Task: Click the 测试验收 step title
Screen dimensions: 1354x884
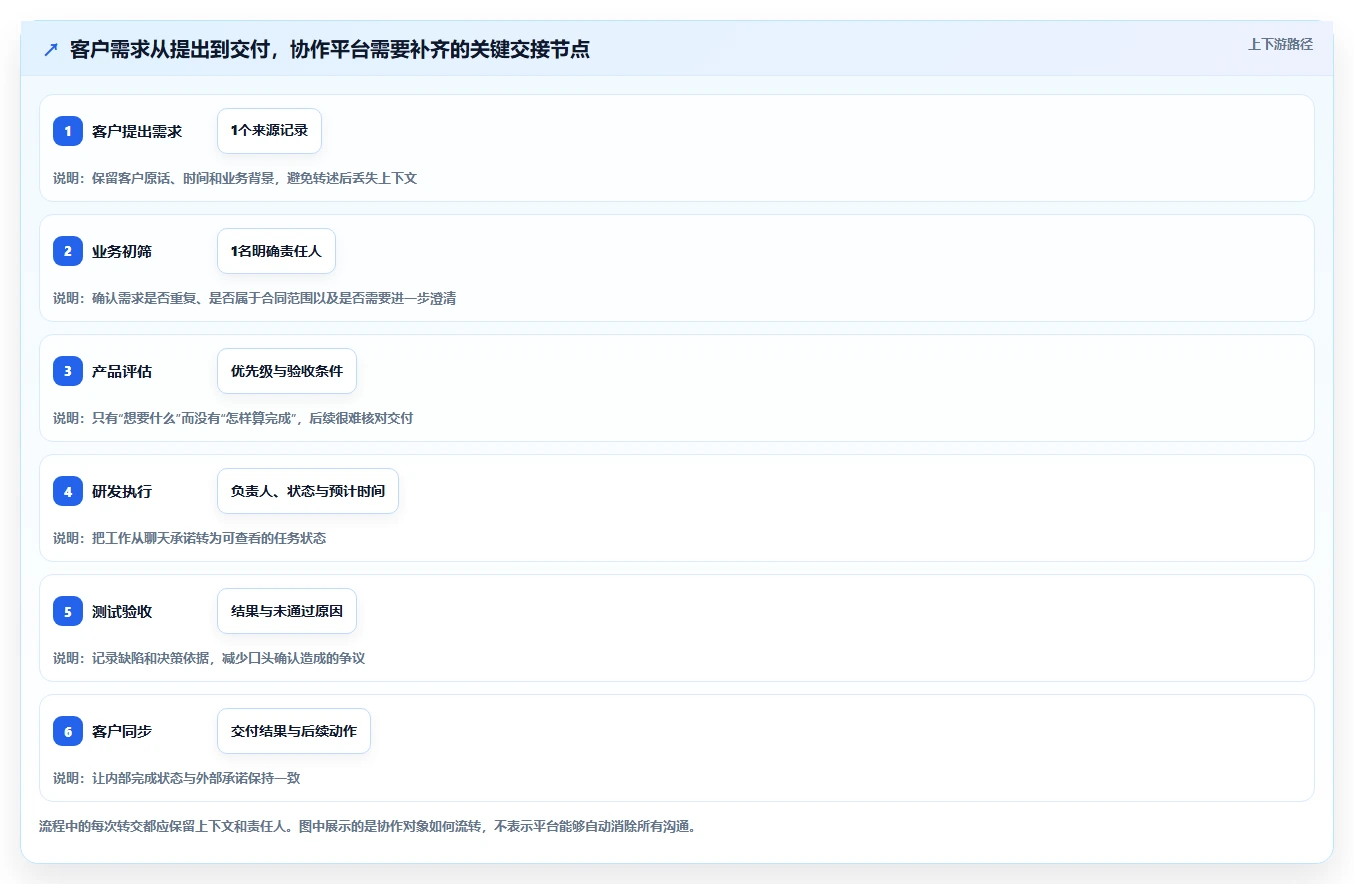Action: (x=122, y=611)
